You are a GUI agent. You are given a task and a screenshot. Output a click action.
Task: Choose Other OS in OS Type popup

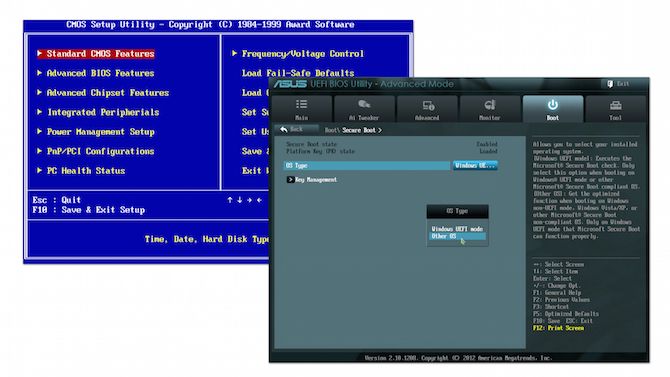(x=457, y=236)
